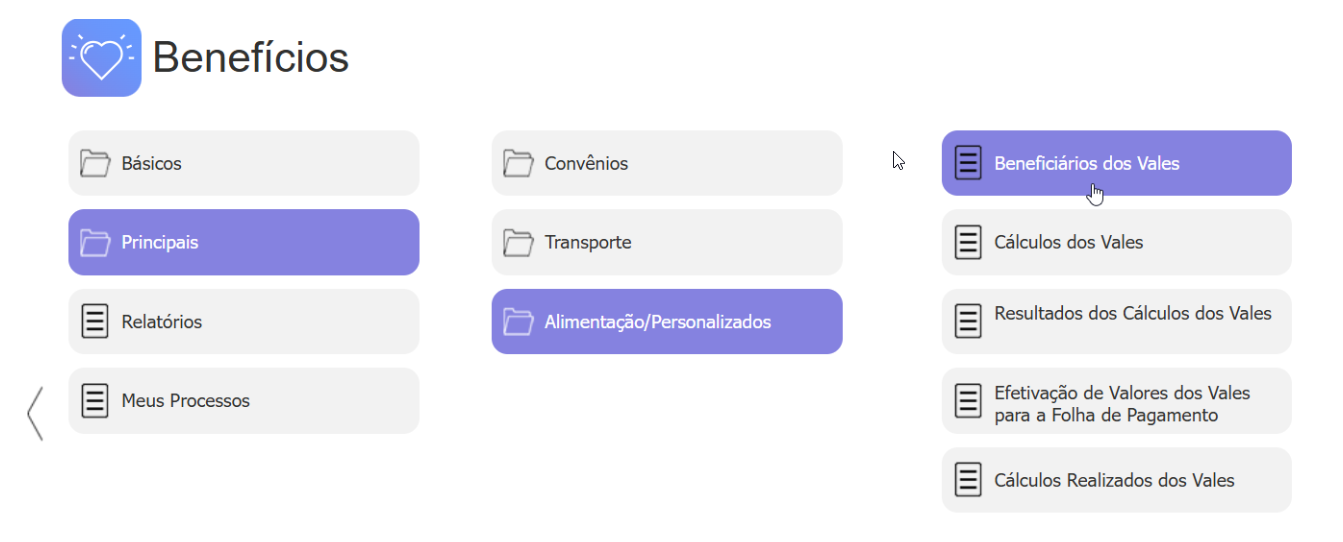This screenshot has width=1343, height=542.
Task: Click the document icon beside Relatórios
Action: (x=95, y=321)
